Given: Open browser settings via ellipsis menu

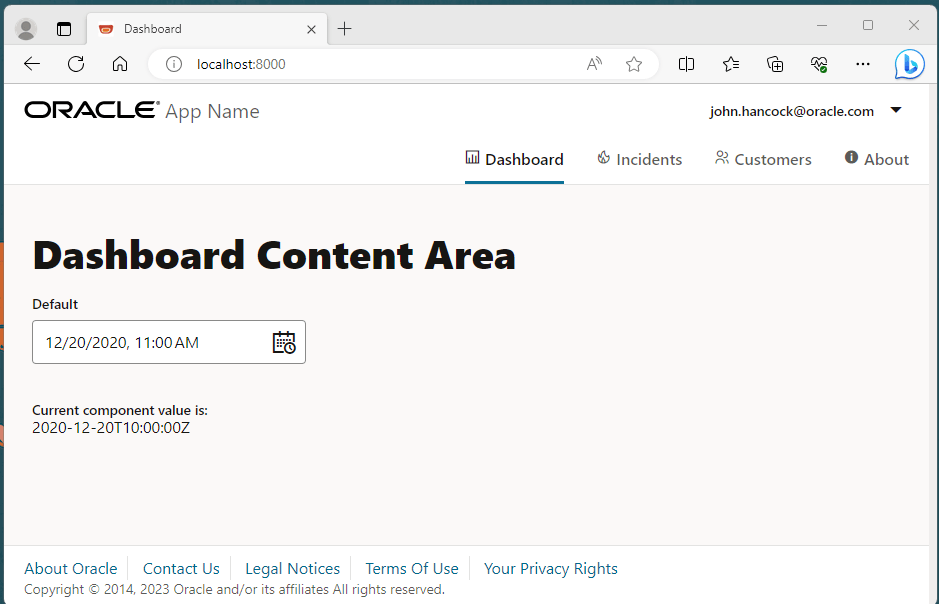Looking at the screenshot, I should tap(863, 64).
